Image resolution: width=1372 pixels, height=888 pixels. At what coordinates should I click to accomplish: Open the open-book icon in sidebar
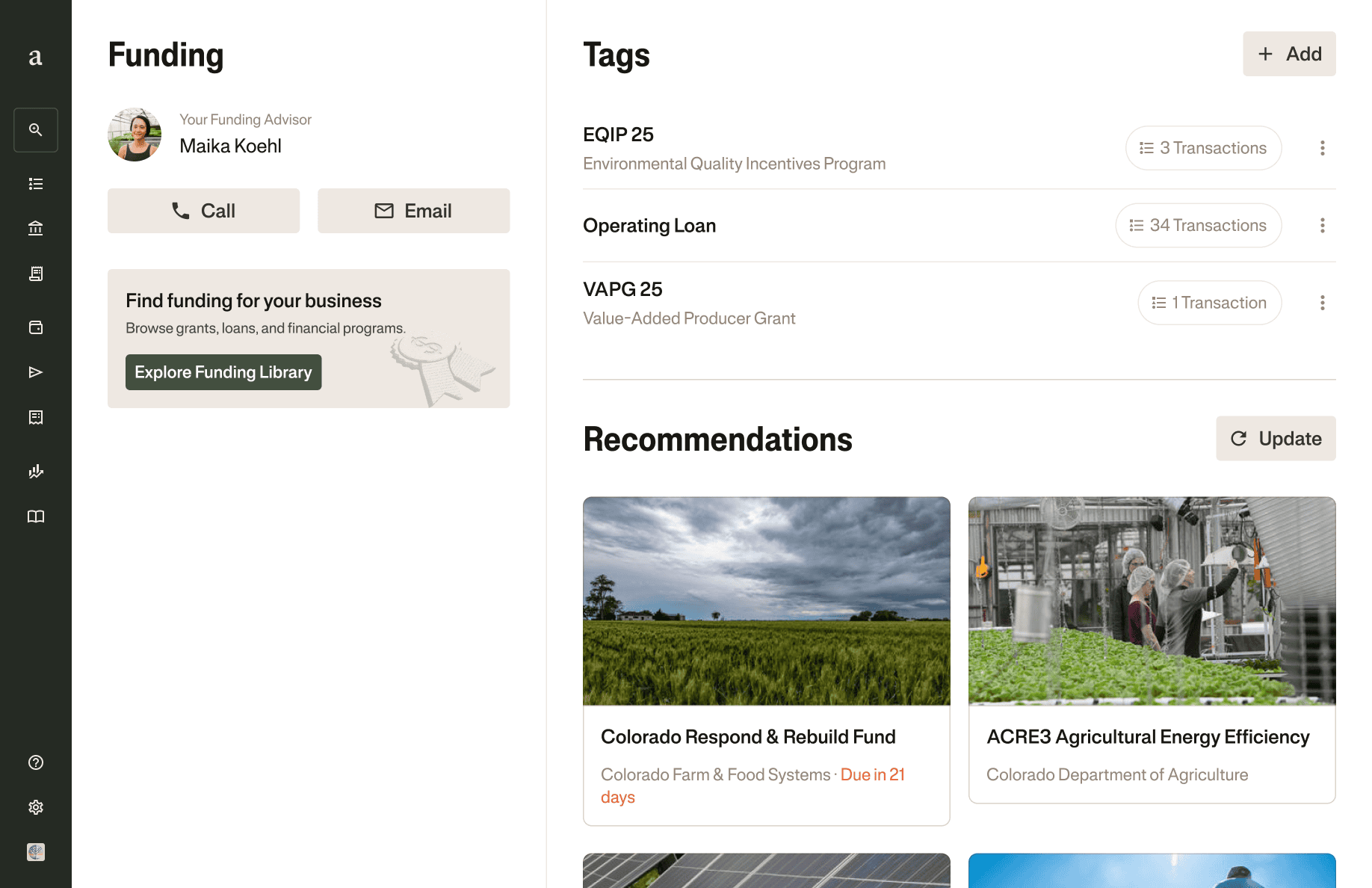point(35,517)
